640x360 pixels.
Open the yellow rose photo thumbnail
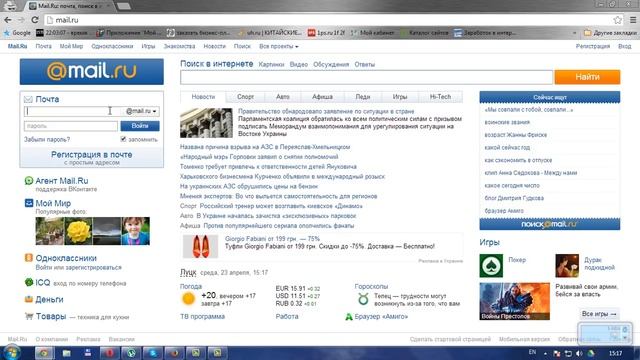click(x=78, y=231)
